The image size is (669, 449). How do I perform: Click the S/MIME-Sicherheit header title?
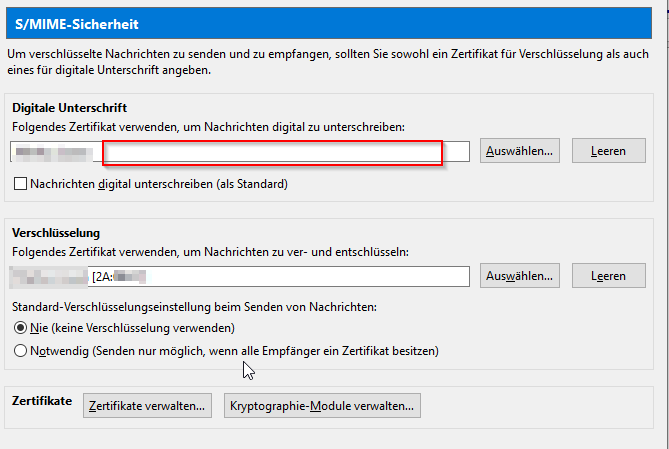[x=77, y=20]
